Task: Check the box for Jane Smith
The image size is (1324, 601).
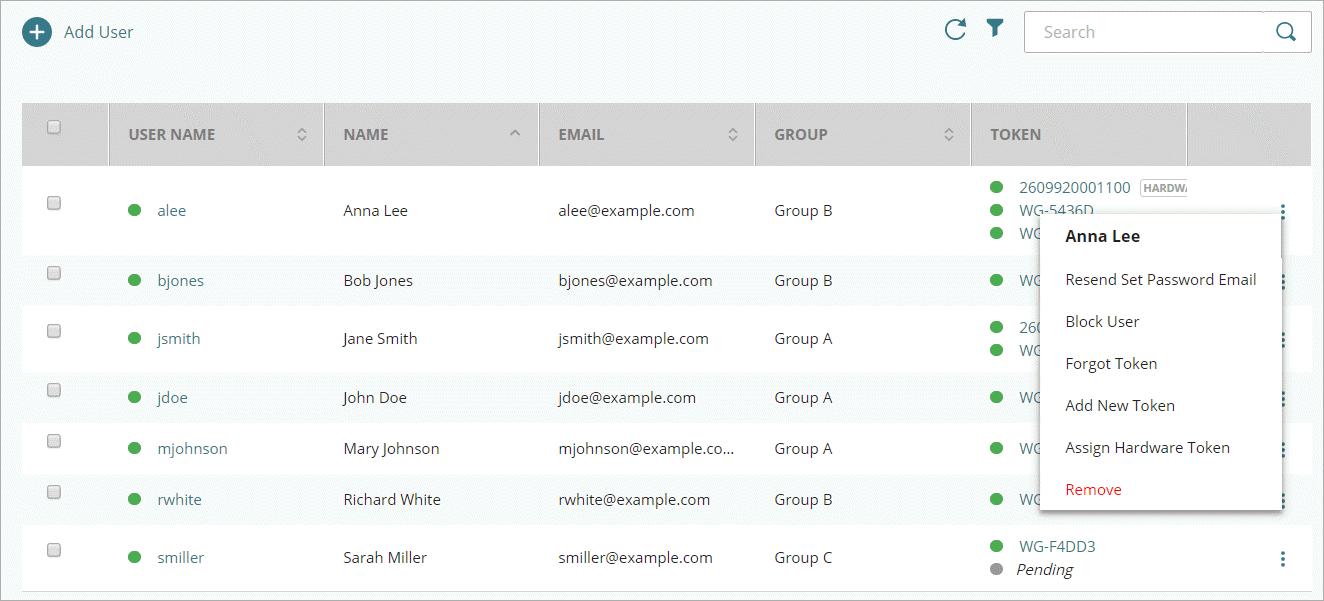Action: coord(54,331)
